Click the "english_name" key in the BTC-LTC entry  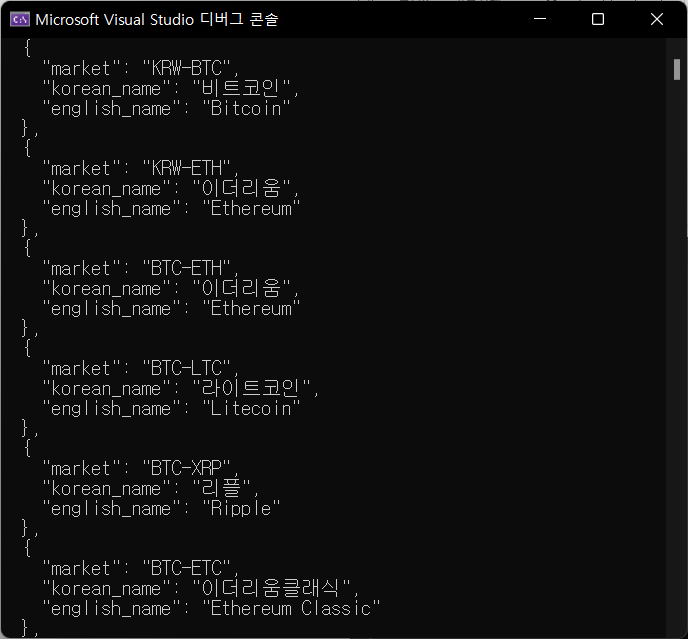[111, 409]
